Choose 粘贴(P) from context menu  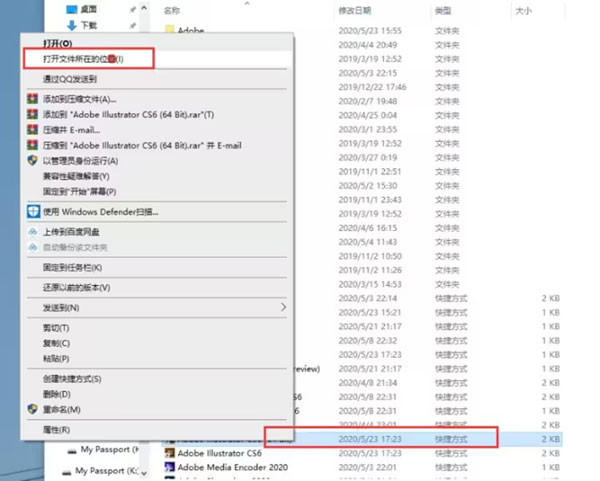[x=56, y=359]
